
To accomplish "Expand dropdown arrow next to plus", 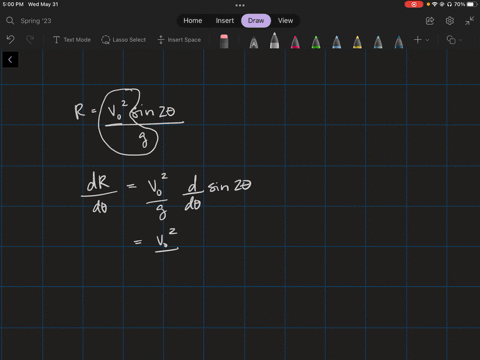I will click(427, 40).
